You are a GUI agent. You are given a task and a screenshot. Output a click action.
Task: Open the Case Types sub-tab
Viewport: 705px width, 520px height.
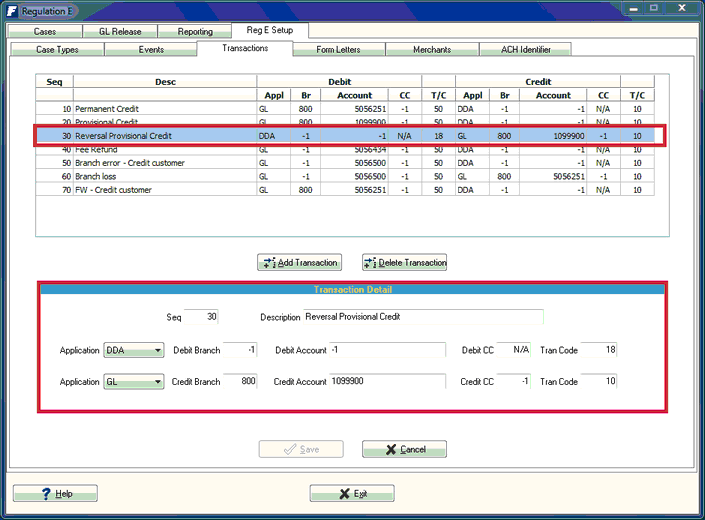[57, 50]
